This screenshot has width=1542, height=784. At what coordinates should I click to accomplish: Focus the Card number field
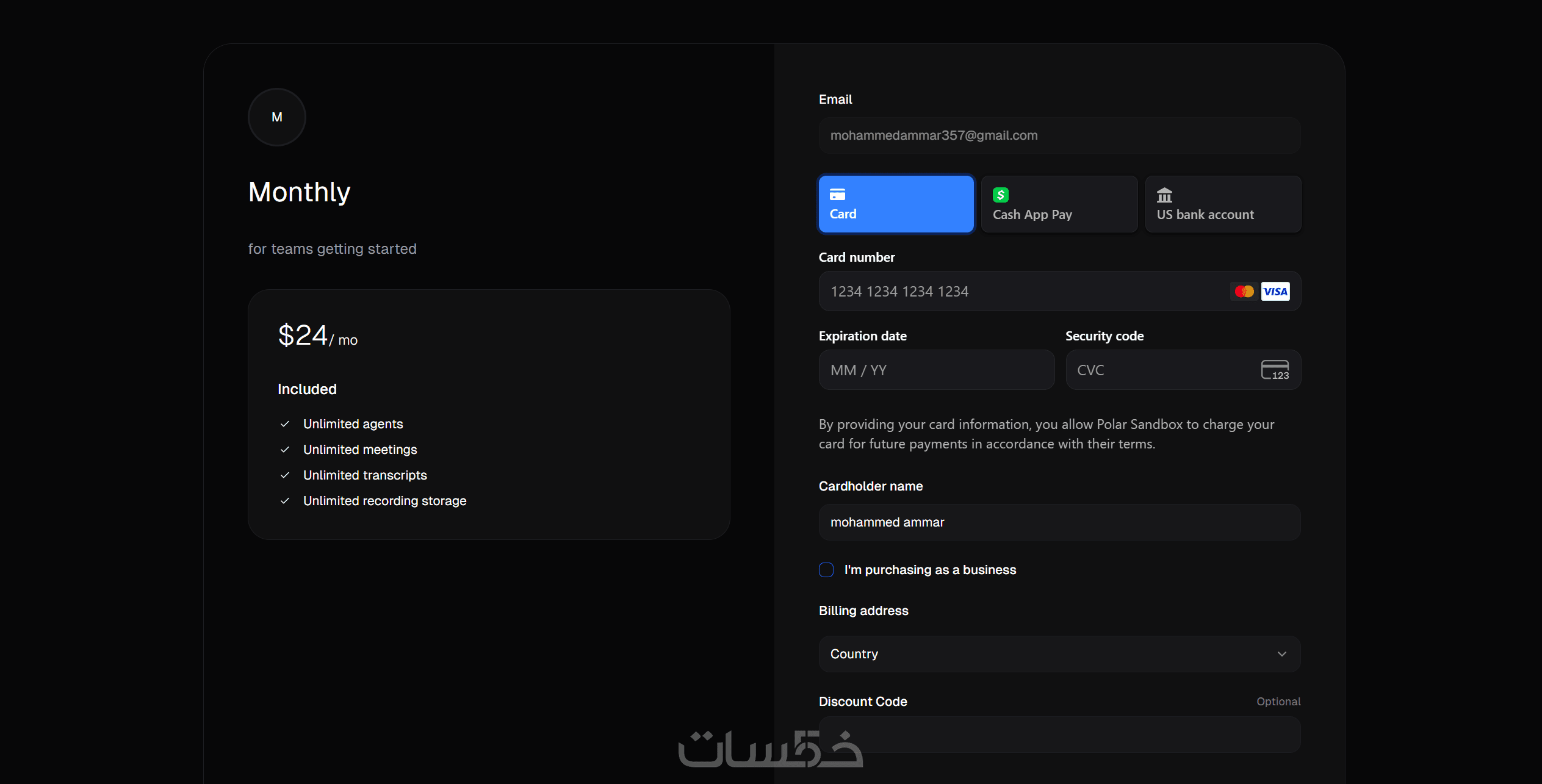tap(1019, 292)
